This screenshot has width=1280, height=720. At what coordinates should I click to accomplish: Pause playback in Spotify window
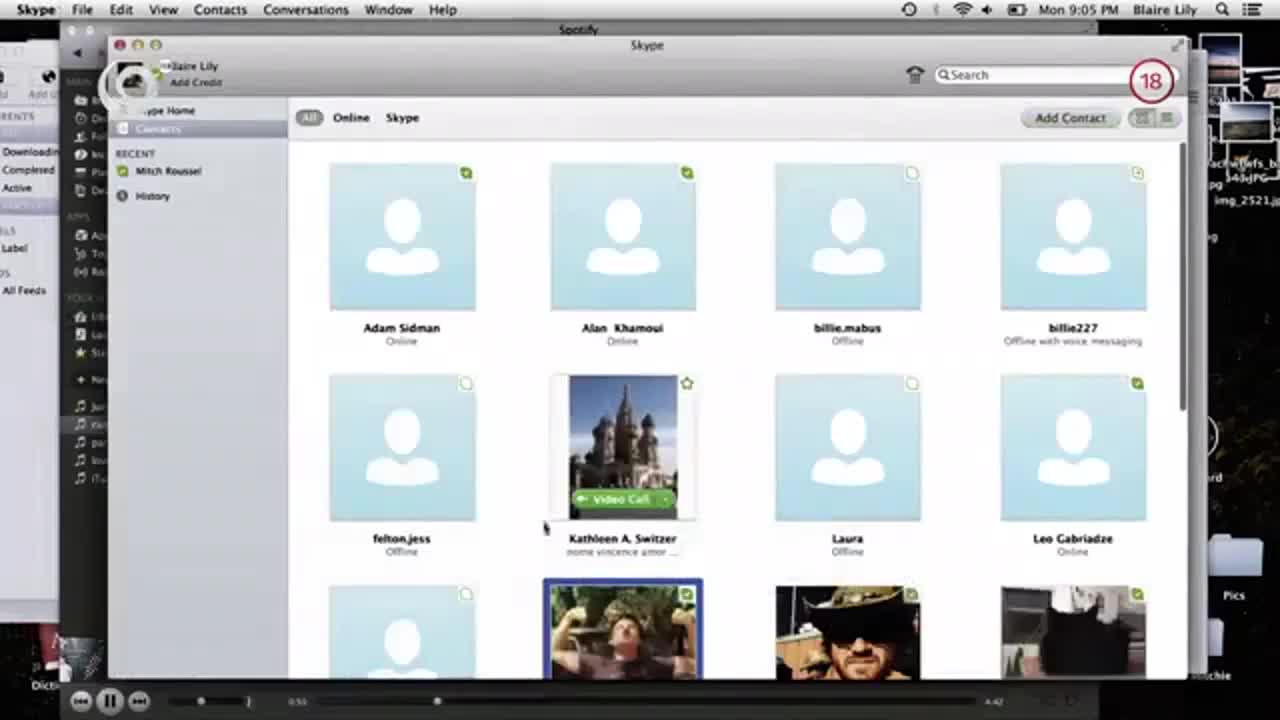pos(110,701)
